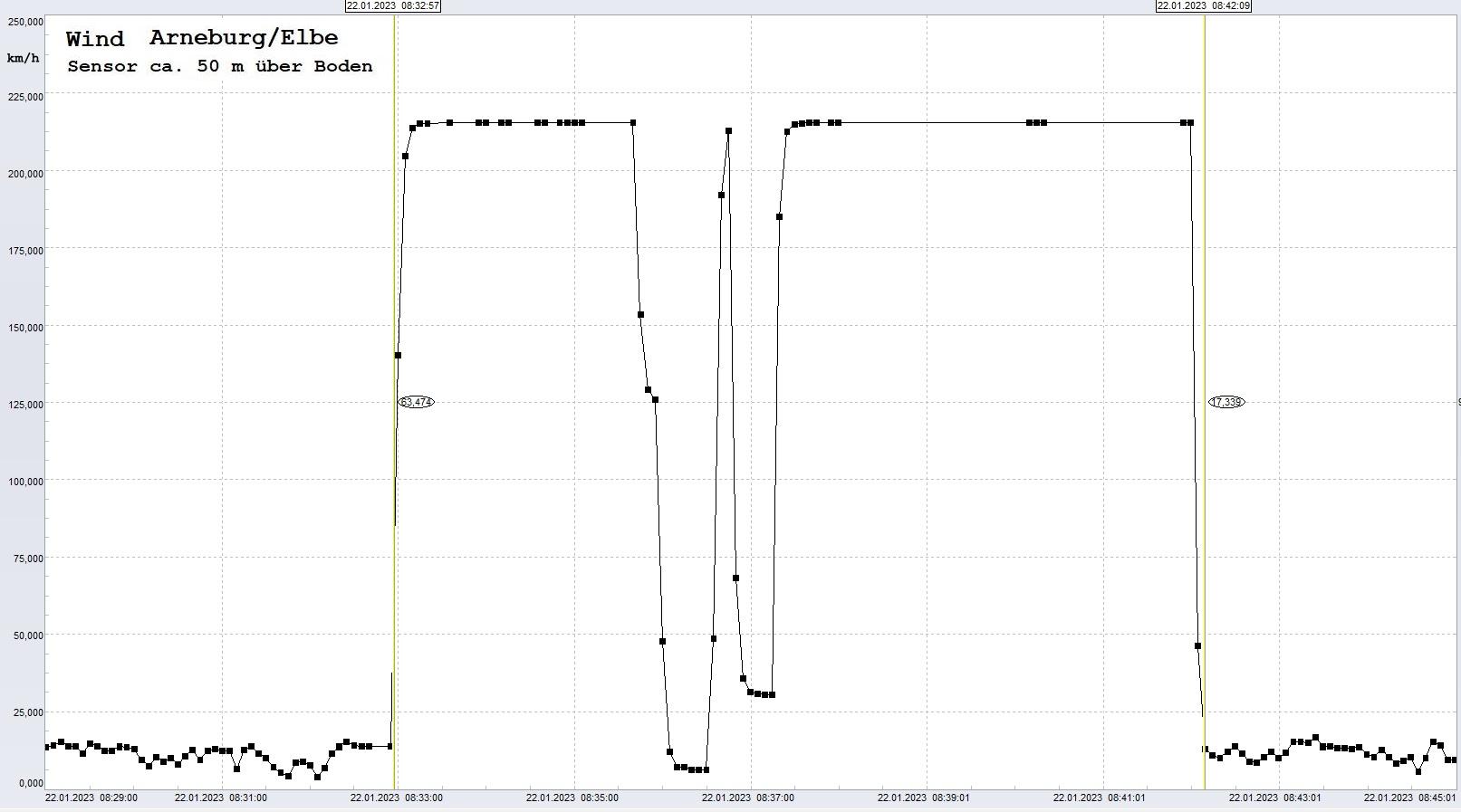
Task: Click the 08:45:01 x-axis time label
Action: (1410, 798)
